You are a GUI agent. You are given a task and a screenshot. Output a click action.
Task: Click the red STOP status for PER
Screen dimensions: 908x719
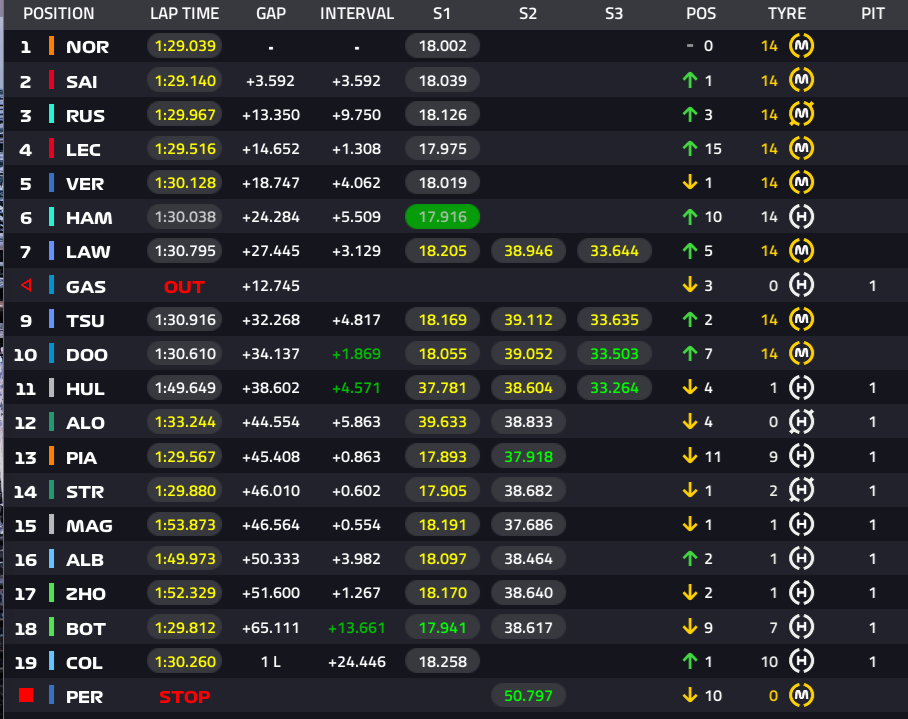pyautogui.click(x=184, y=696)
